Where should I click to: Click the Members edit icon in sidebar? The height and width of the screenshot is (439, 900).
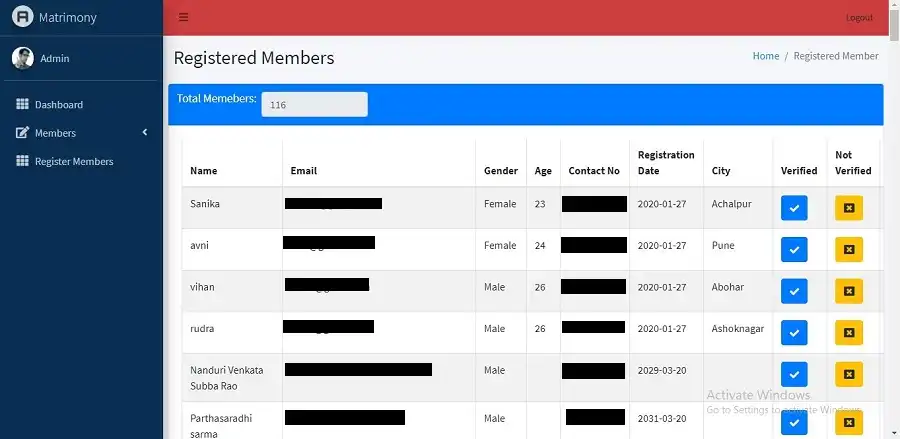click(22, 133)
